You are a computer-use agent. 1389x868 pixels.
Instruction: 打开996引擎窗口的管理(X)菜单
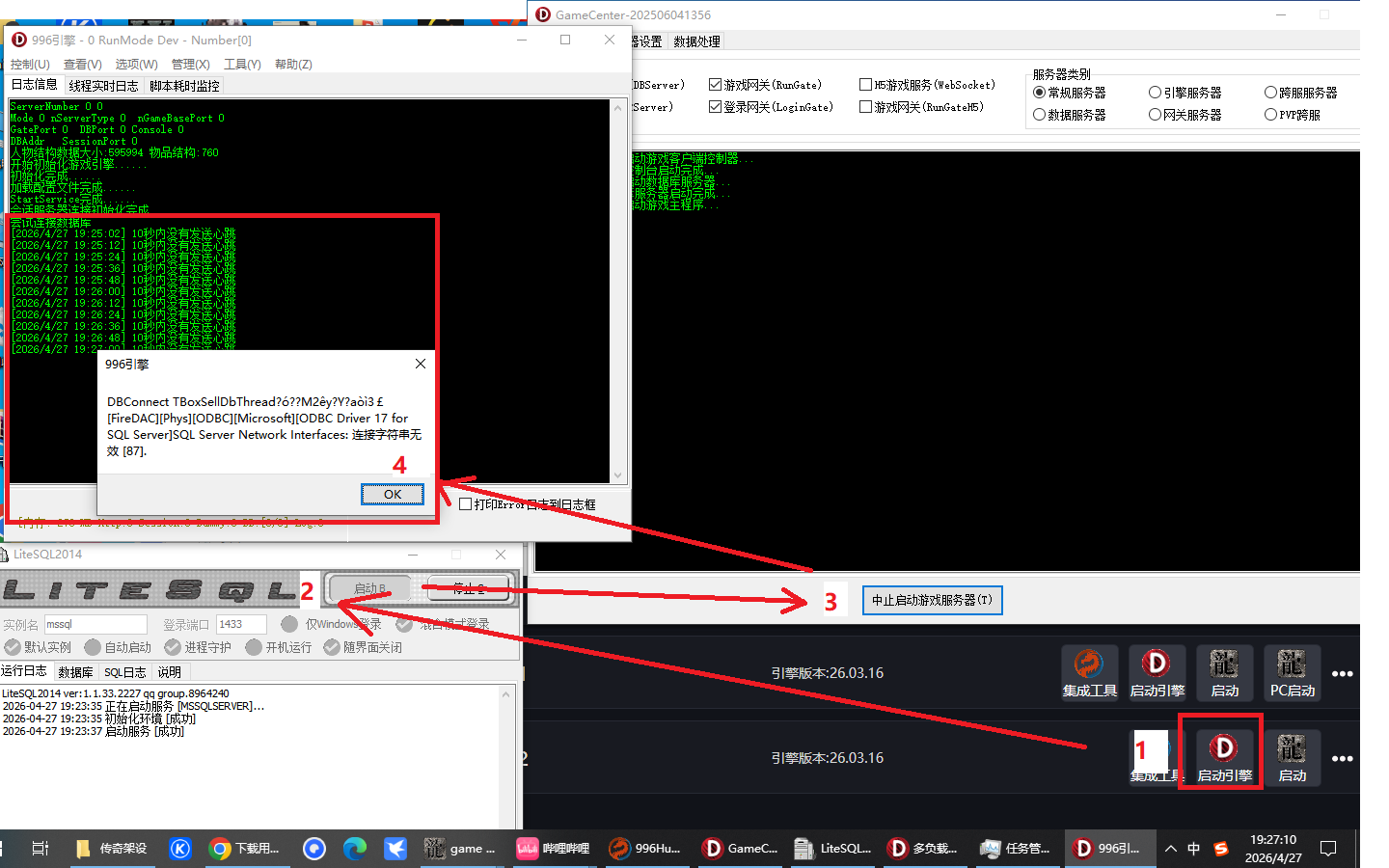click(x=189, y=64)
